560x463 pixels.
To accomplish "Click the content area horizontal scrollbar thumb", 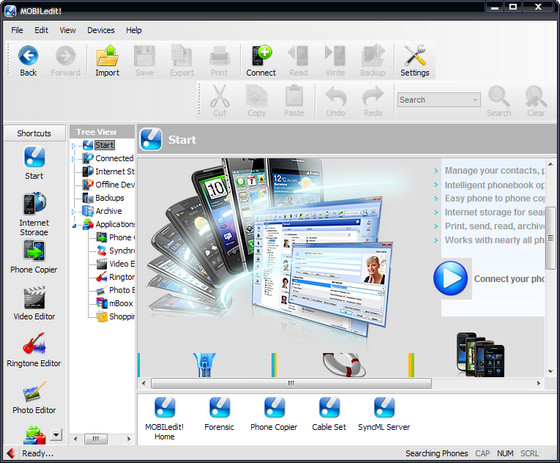I will pos(291,383).
